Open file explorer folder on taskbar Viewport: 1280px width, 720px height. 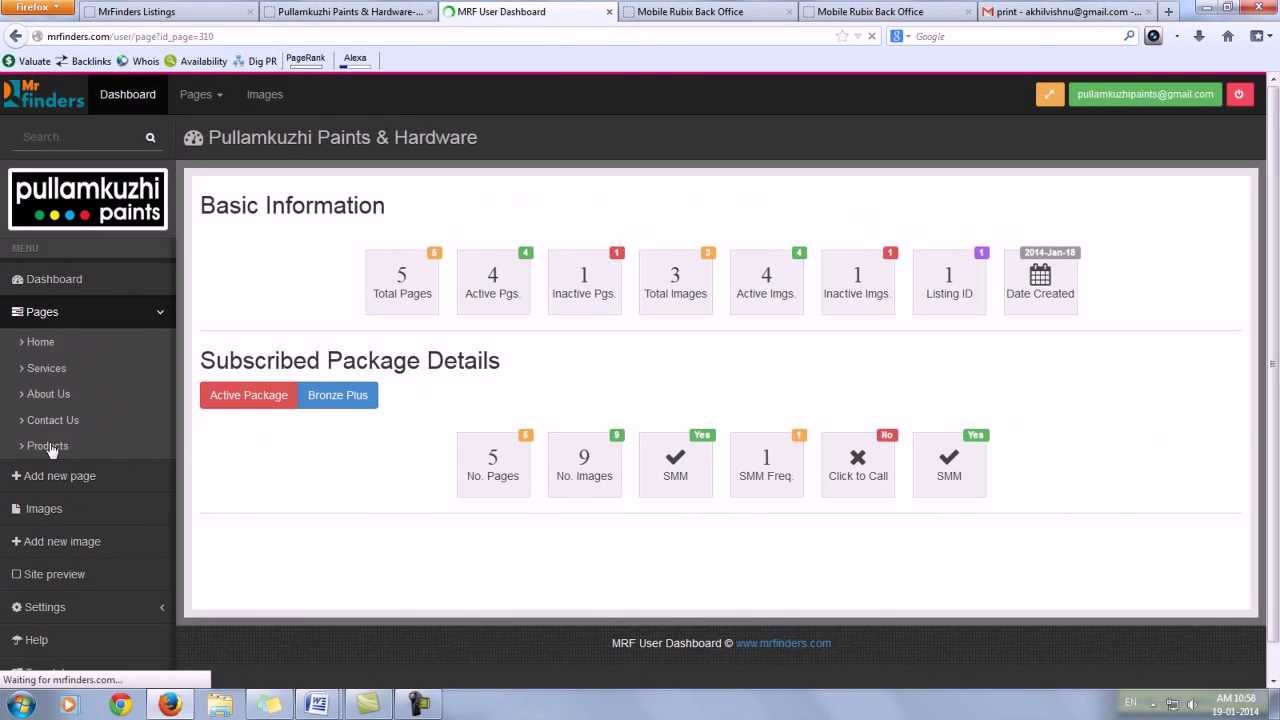tap(220, 705)
